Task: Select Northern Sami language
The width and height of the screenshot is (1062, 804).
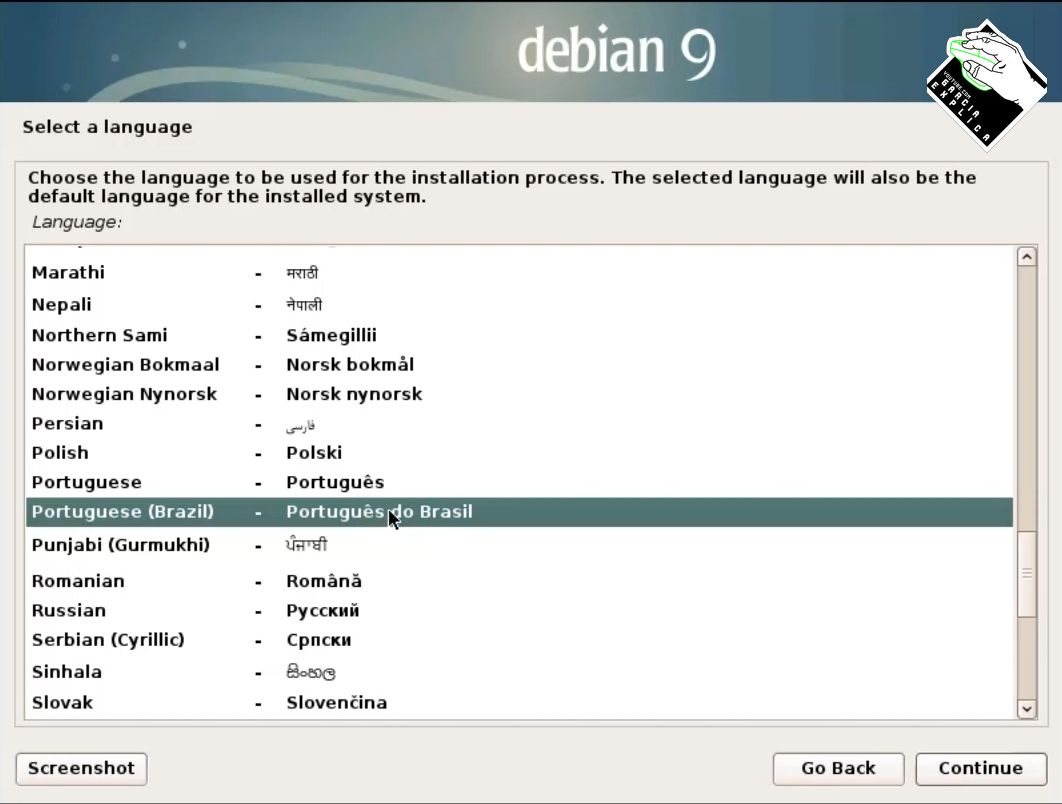Action: pyautogui.click(x=519, y=335)
